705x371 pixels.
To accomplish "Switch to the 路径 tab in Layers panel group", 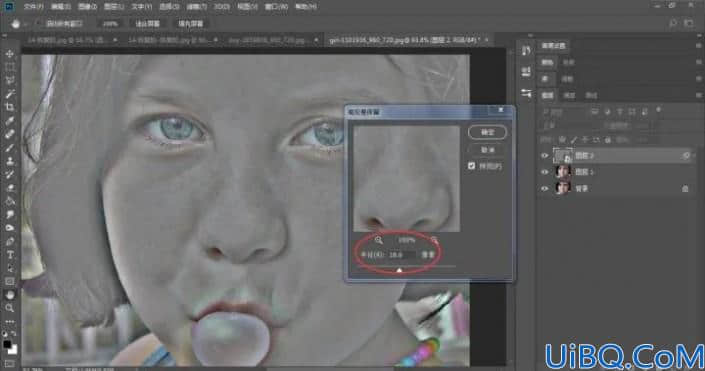I will [591, 95].
